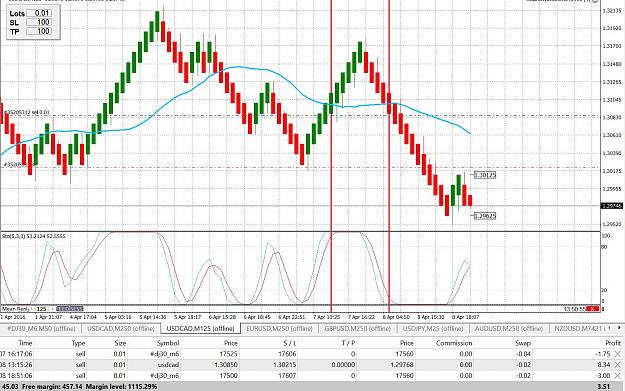Close the #dj30_m6 order showing -3.00 profit
The width and height of the screenshot is (625, 391).
(618, 375)
